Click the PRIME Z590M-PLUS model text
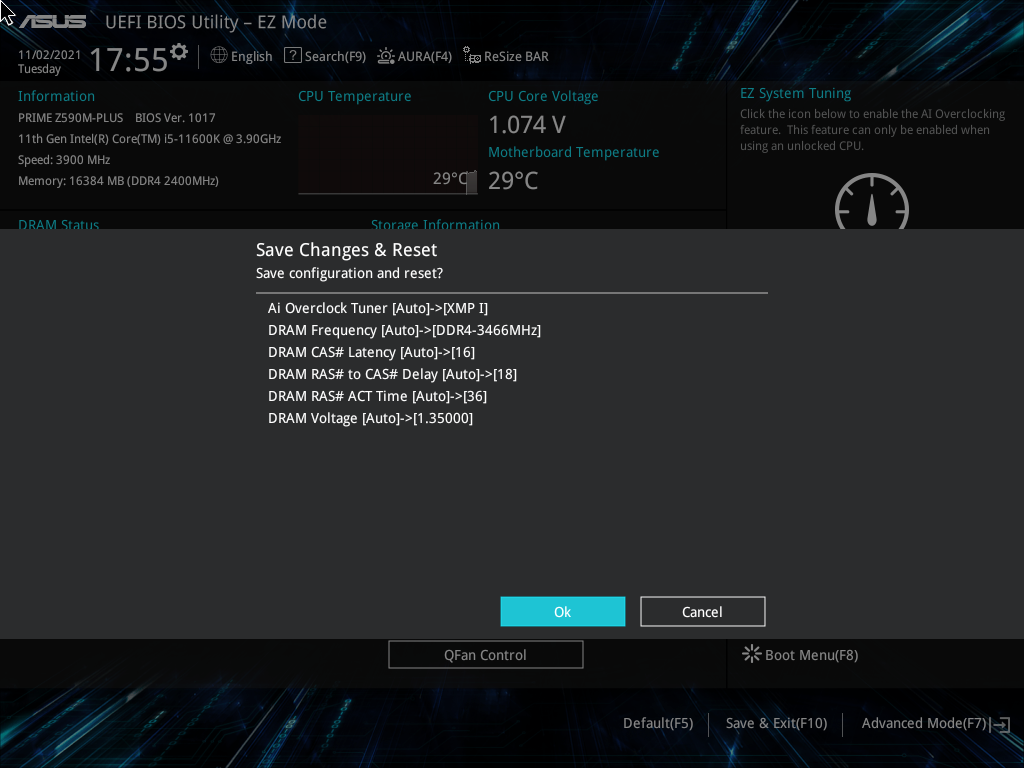The image size is (1024, 768). point(71,118)
